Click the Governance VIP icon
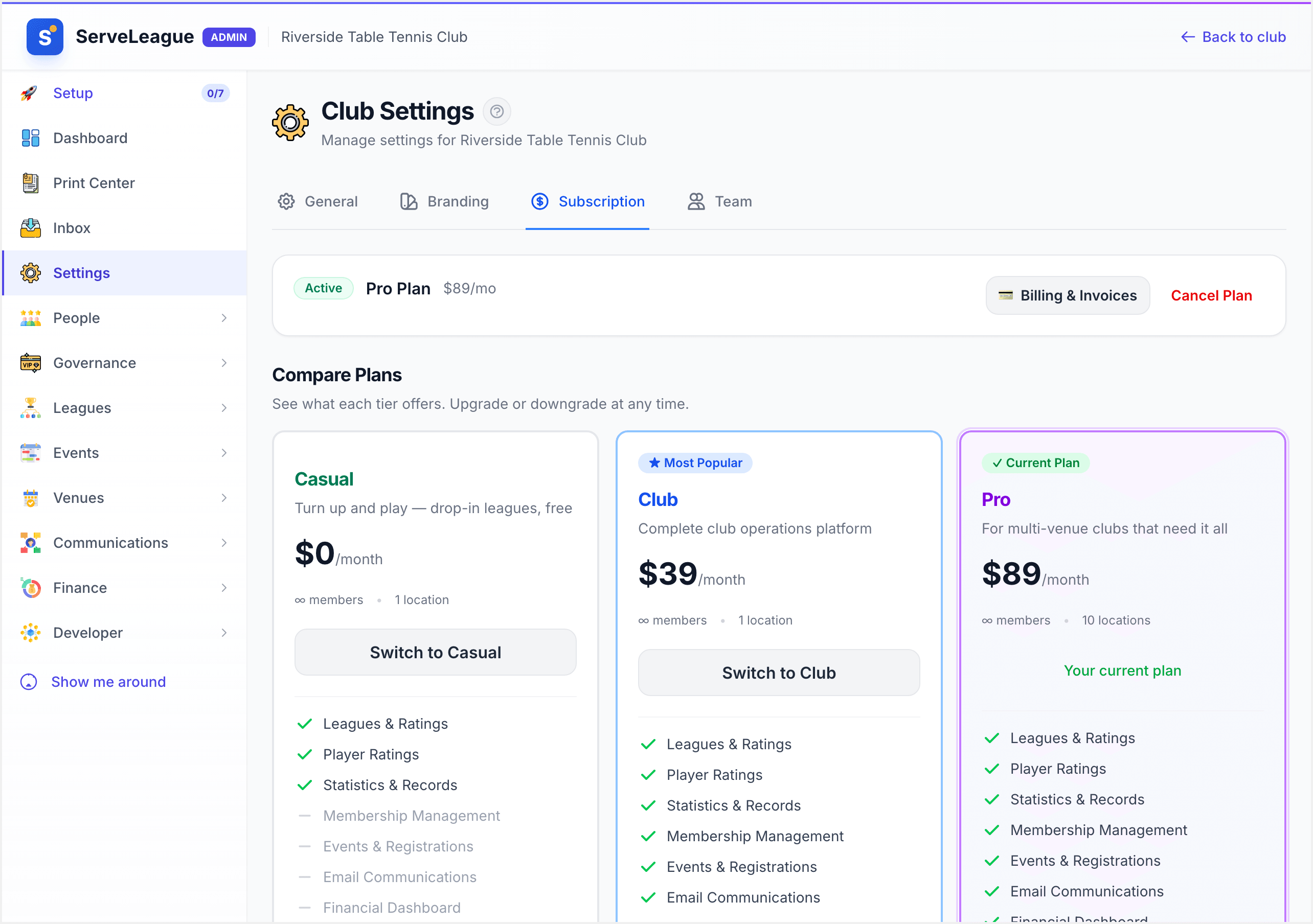This screenshot has height=924, width=1313. [30, 362]
